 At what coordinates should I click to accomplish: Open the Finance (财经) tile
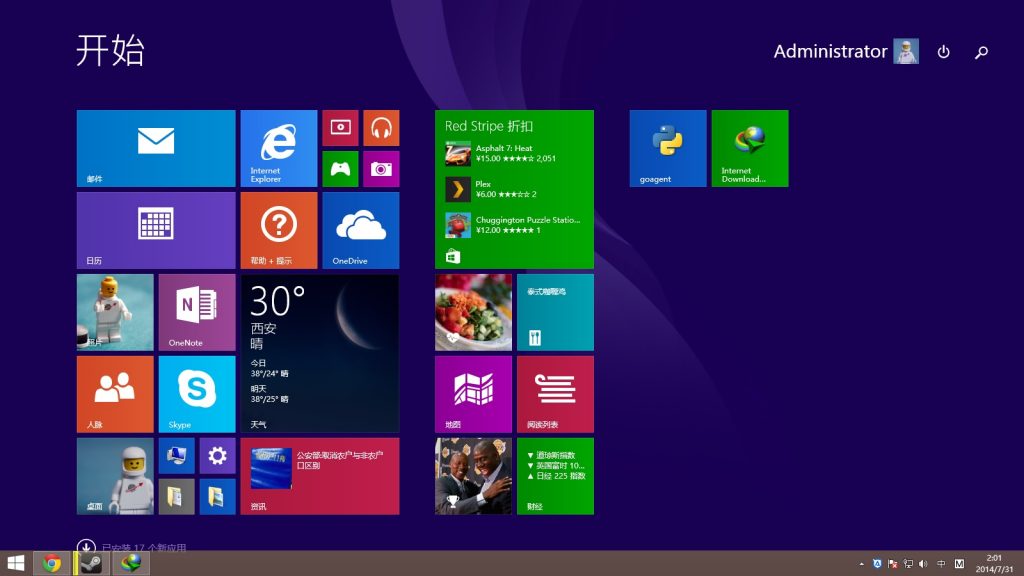click(x=556, y=476)
